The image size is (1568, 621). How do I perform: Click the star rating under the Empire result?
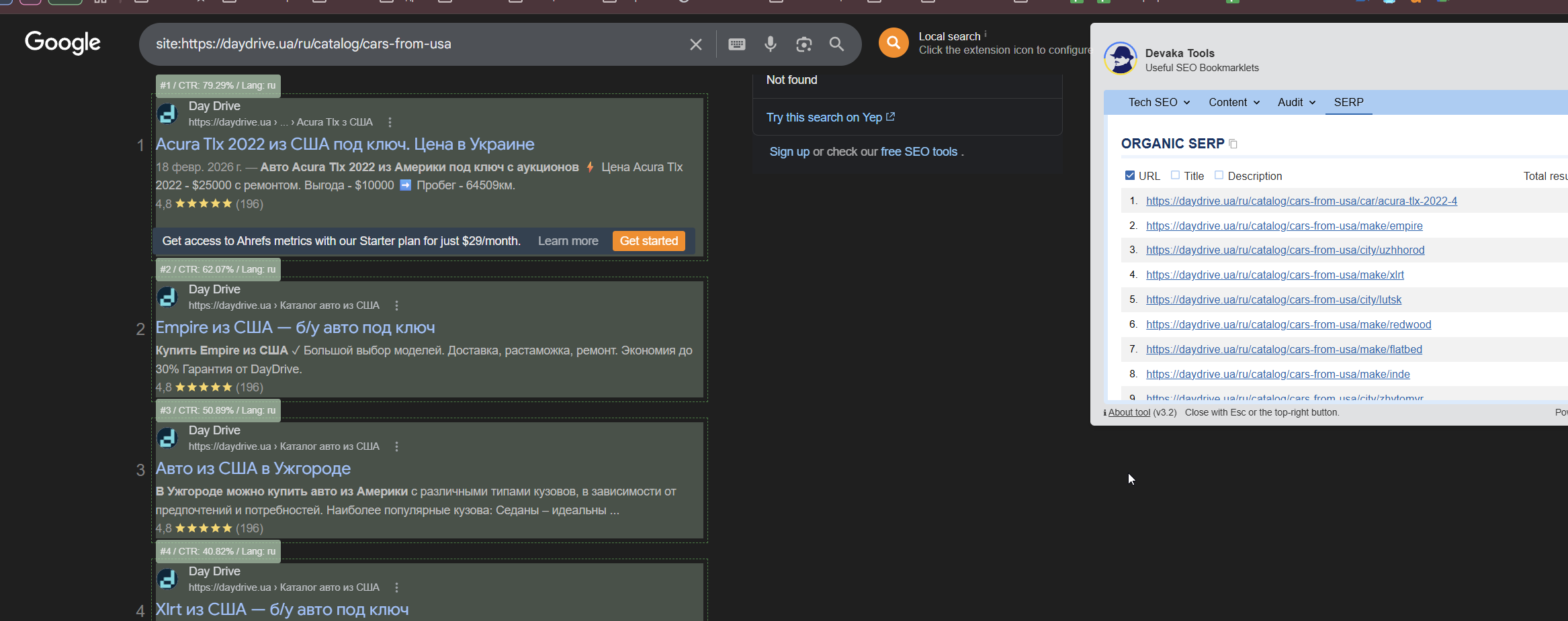204,387
